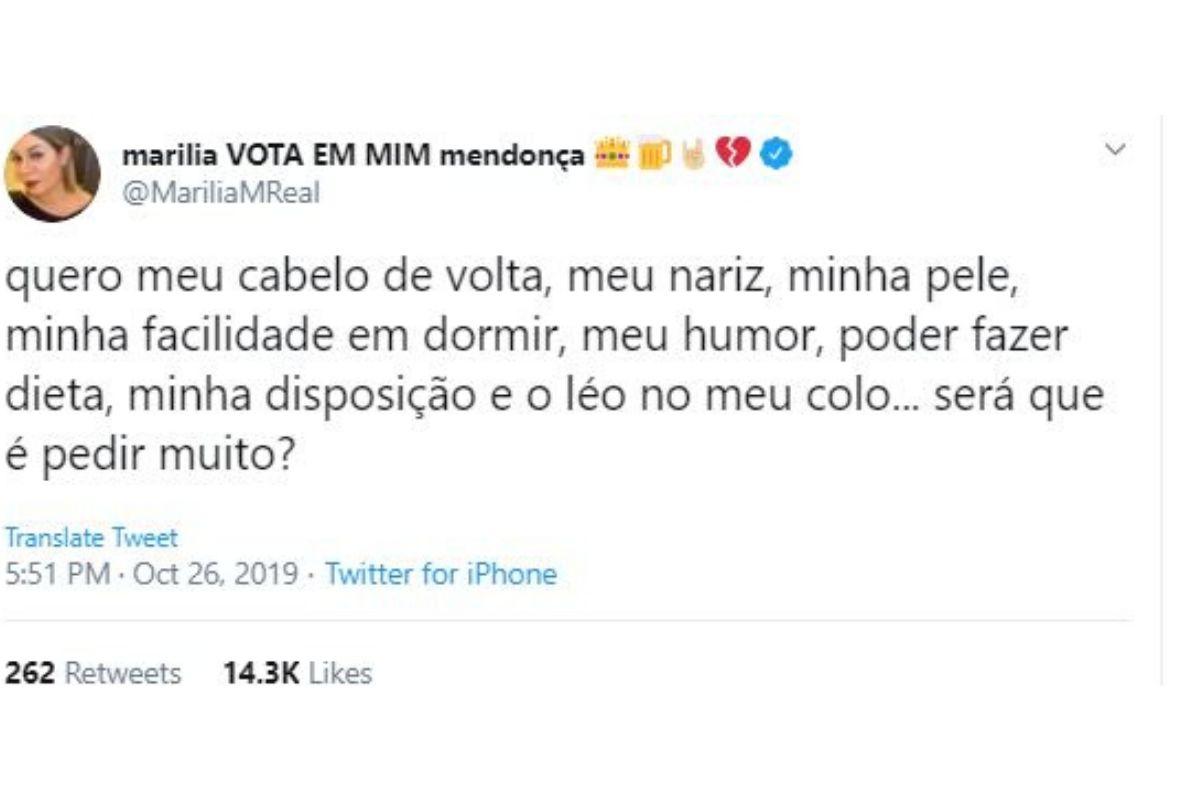The width and height of the screenshot is (1200, 800).
Task: Click the rock hand sign emoji
Action: coord(693,155)
